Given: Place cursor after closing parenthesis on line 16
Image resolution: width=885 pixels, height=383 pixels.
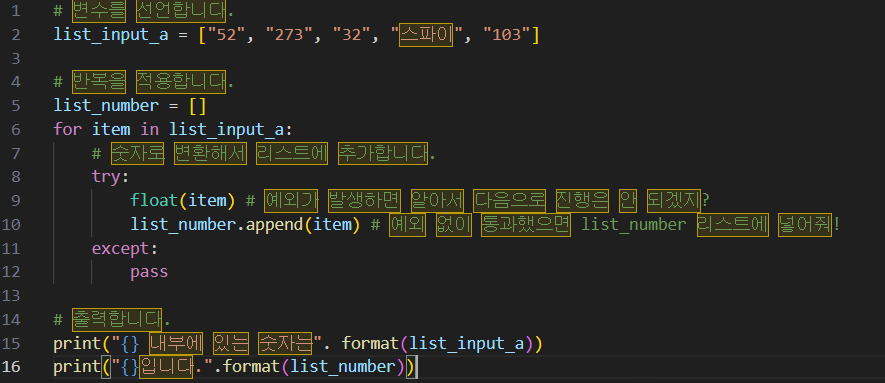Looking at the screenshot, I should click(x=417, y=367).
